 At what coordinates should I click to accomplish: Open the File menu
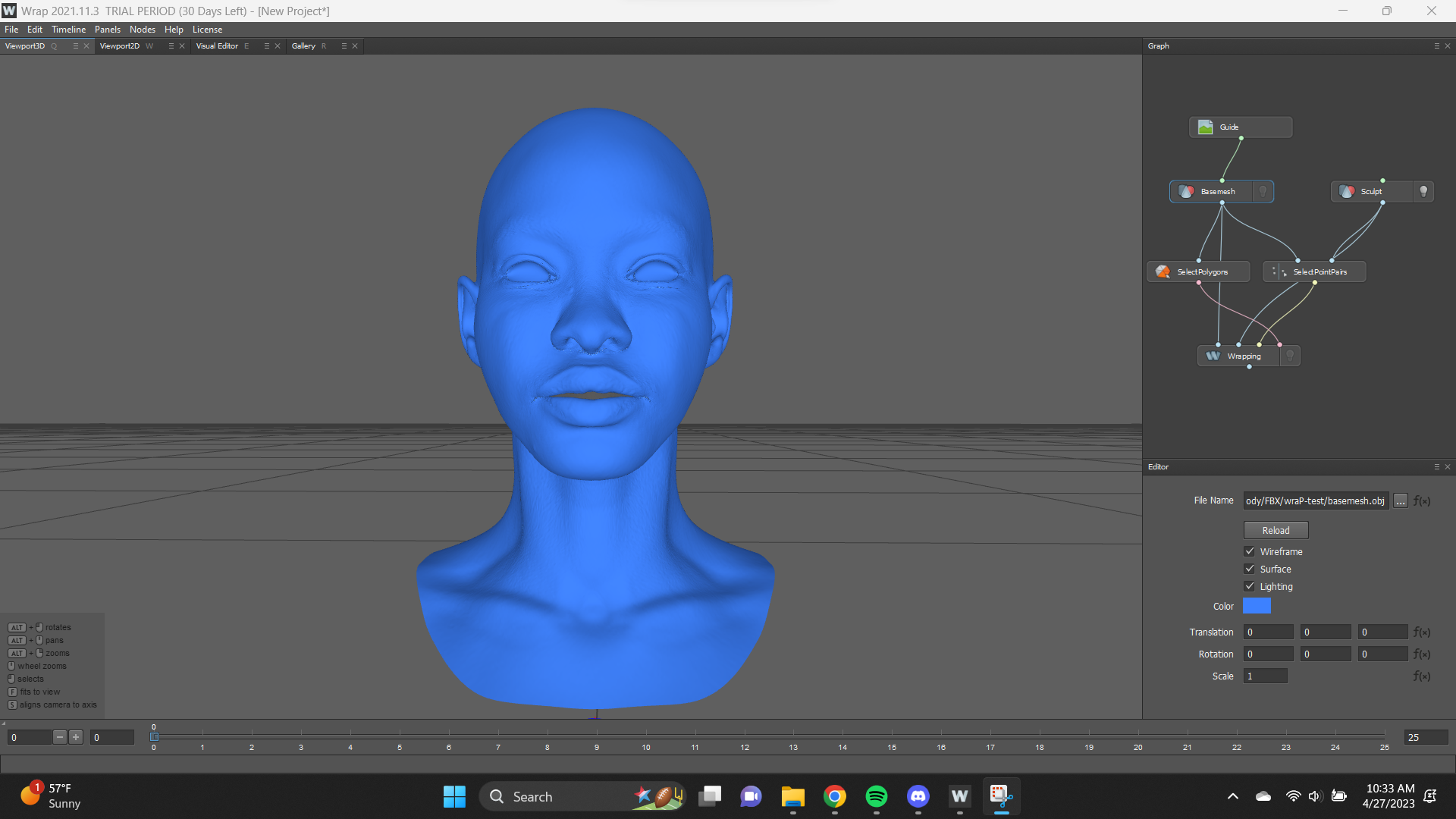(x=11, y=30)
